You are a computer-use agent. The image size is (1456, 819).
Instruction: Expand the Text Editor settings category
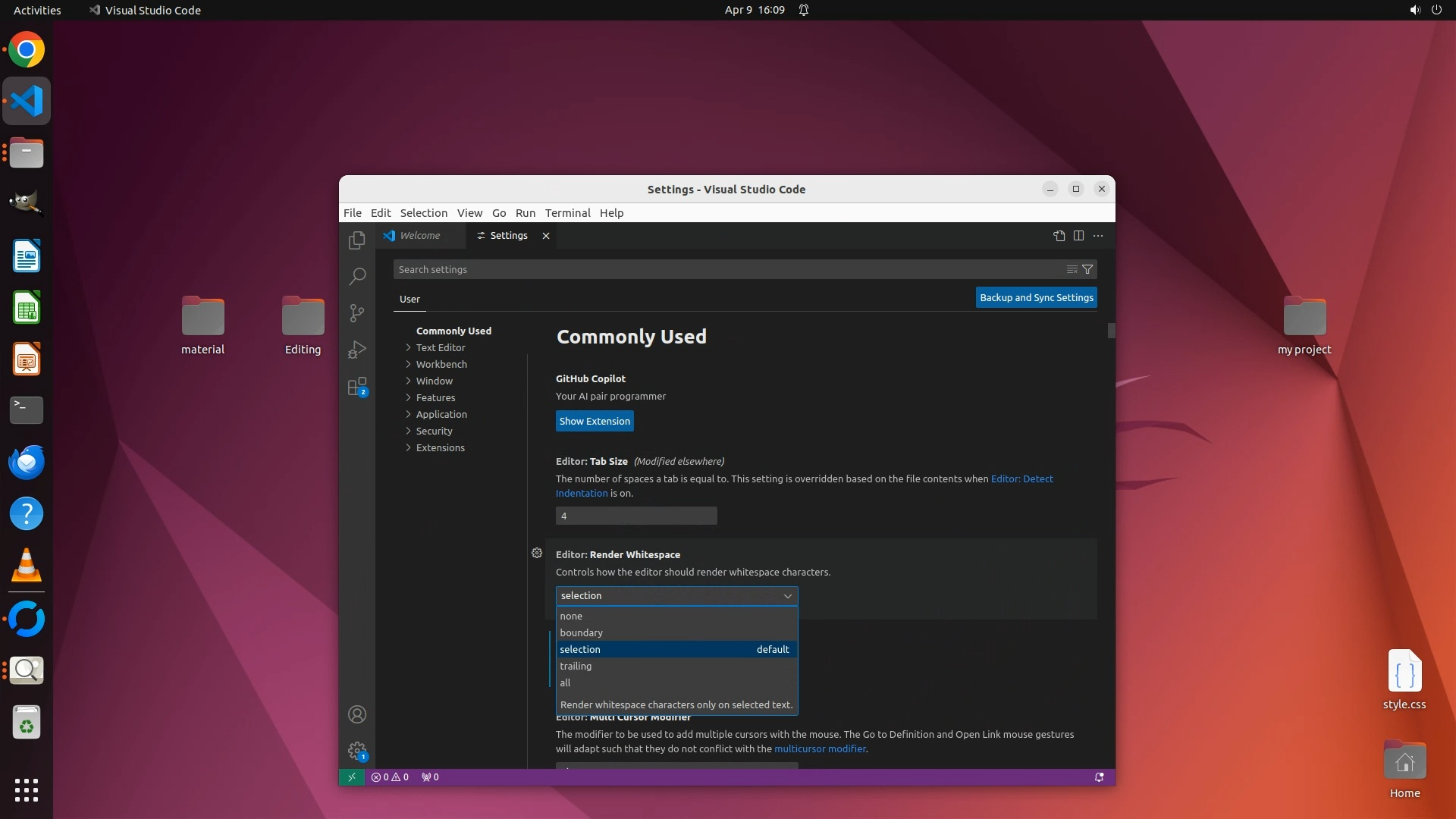[441, 347]
